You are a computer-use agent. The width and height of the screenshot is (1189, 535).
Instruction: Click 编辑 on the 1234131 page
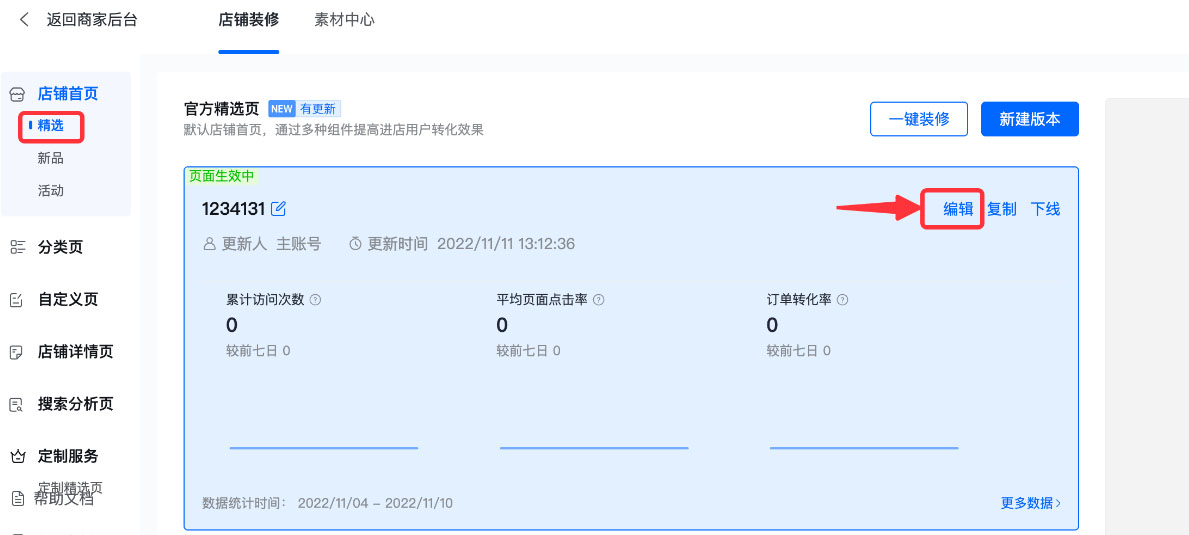pos(958,209)
